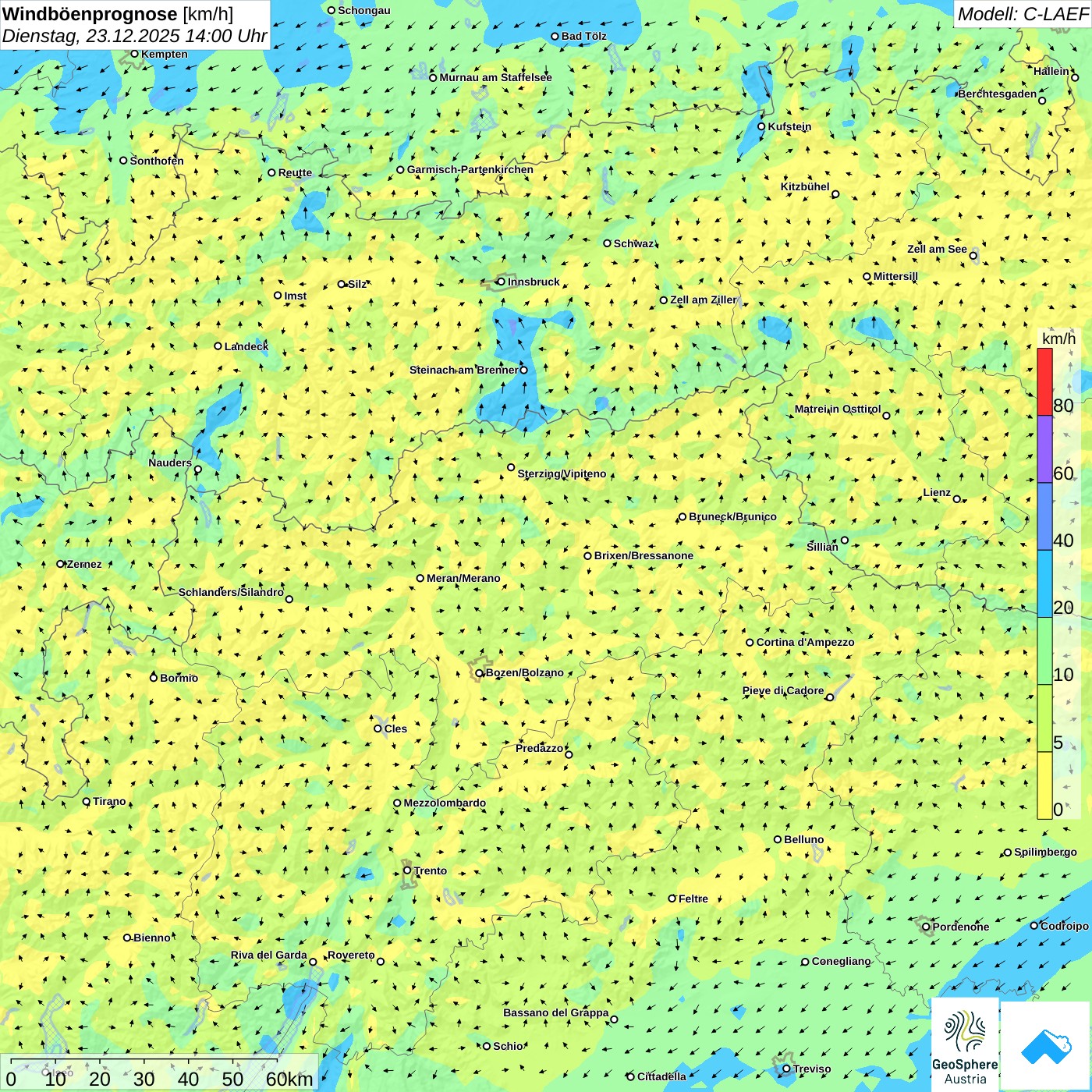Click the Bozen/Bolzano city marker
This screenshot has height=1092, width=1092.
(479, 673)
